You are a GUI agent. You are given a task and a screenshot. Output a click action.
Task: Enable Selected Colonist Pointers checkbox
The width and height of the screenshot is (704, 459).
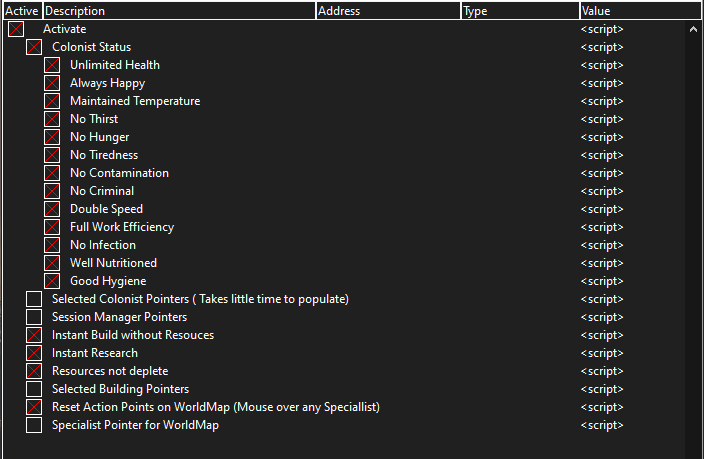[x=34, y=299]
